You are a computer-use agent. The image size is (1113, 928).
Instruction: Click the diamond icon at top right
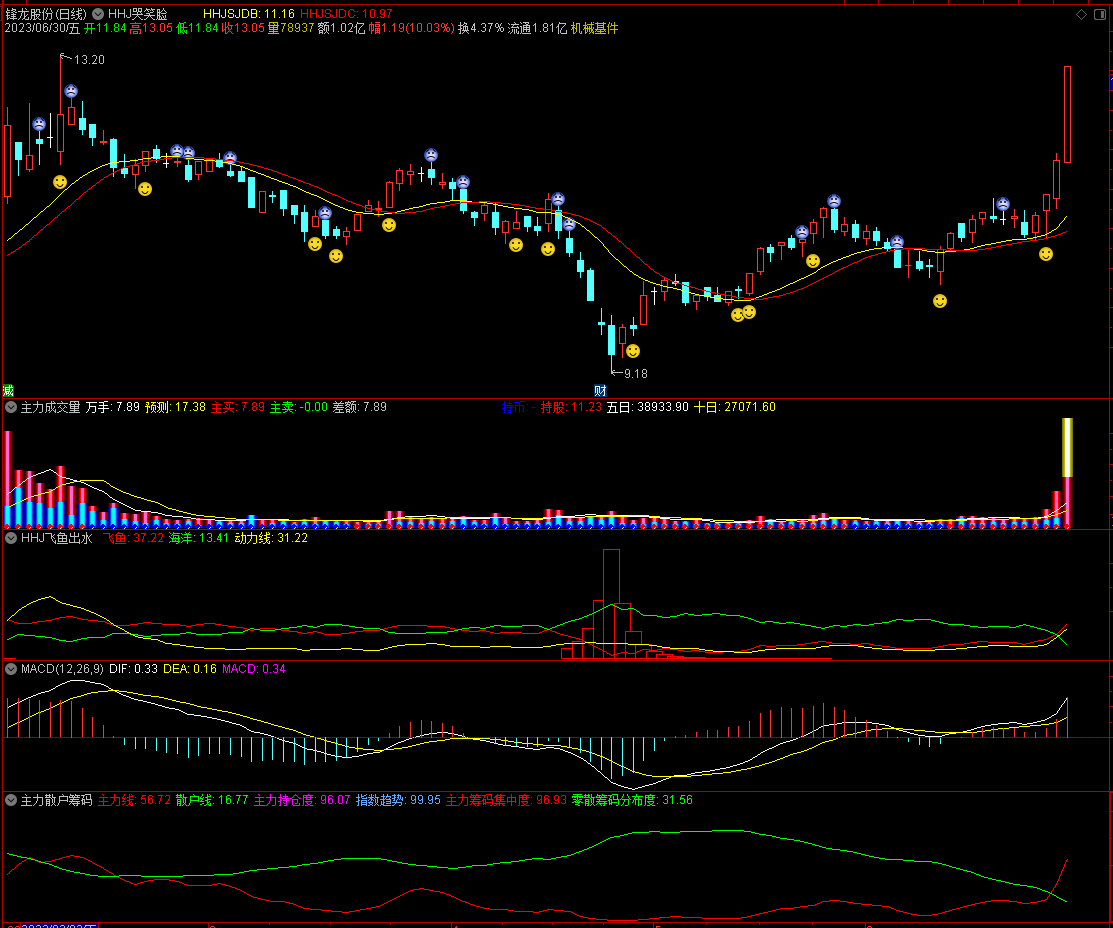(1081, 15)
